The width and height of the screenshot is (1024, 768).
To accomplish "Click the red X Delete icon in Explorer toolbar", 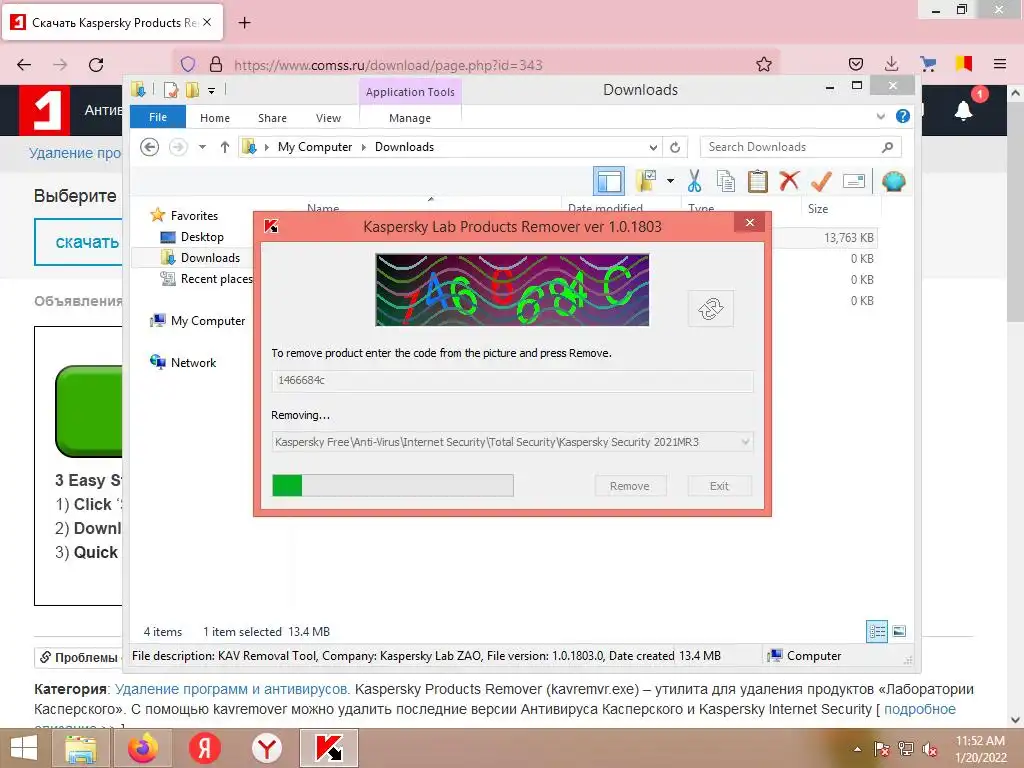I will (x=789, y=181).
